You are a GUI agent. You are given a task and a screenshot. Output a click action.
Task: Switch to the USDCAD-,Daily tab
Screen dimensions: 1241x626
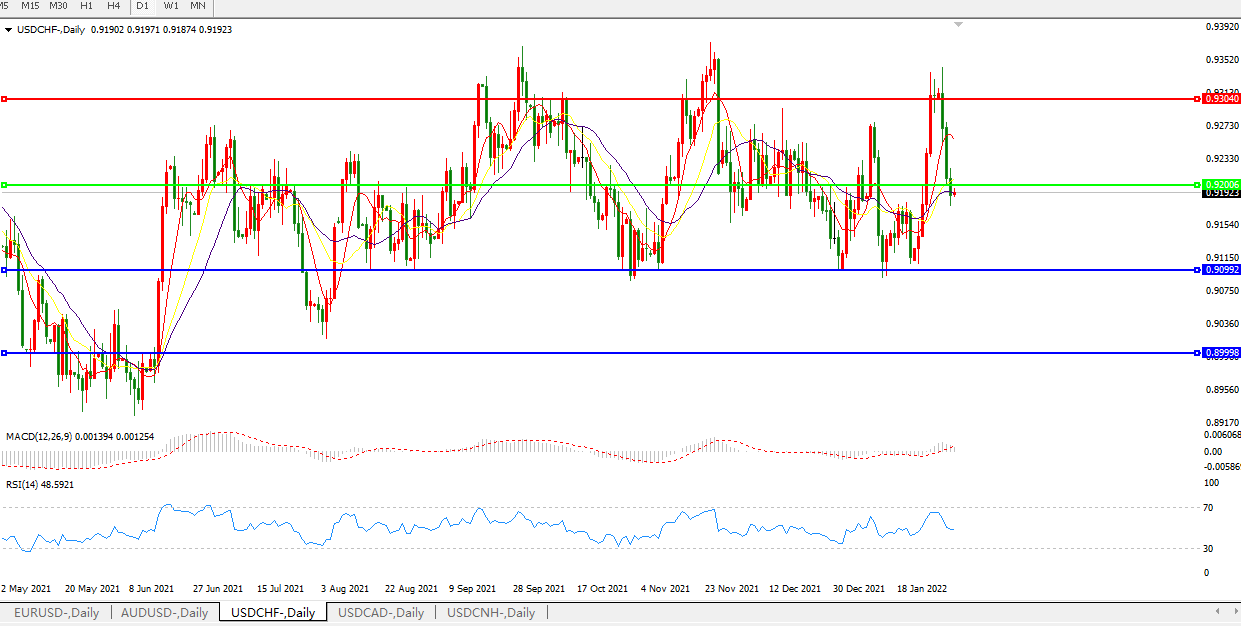click(381, 613)
